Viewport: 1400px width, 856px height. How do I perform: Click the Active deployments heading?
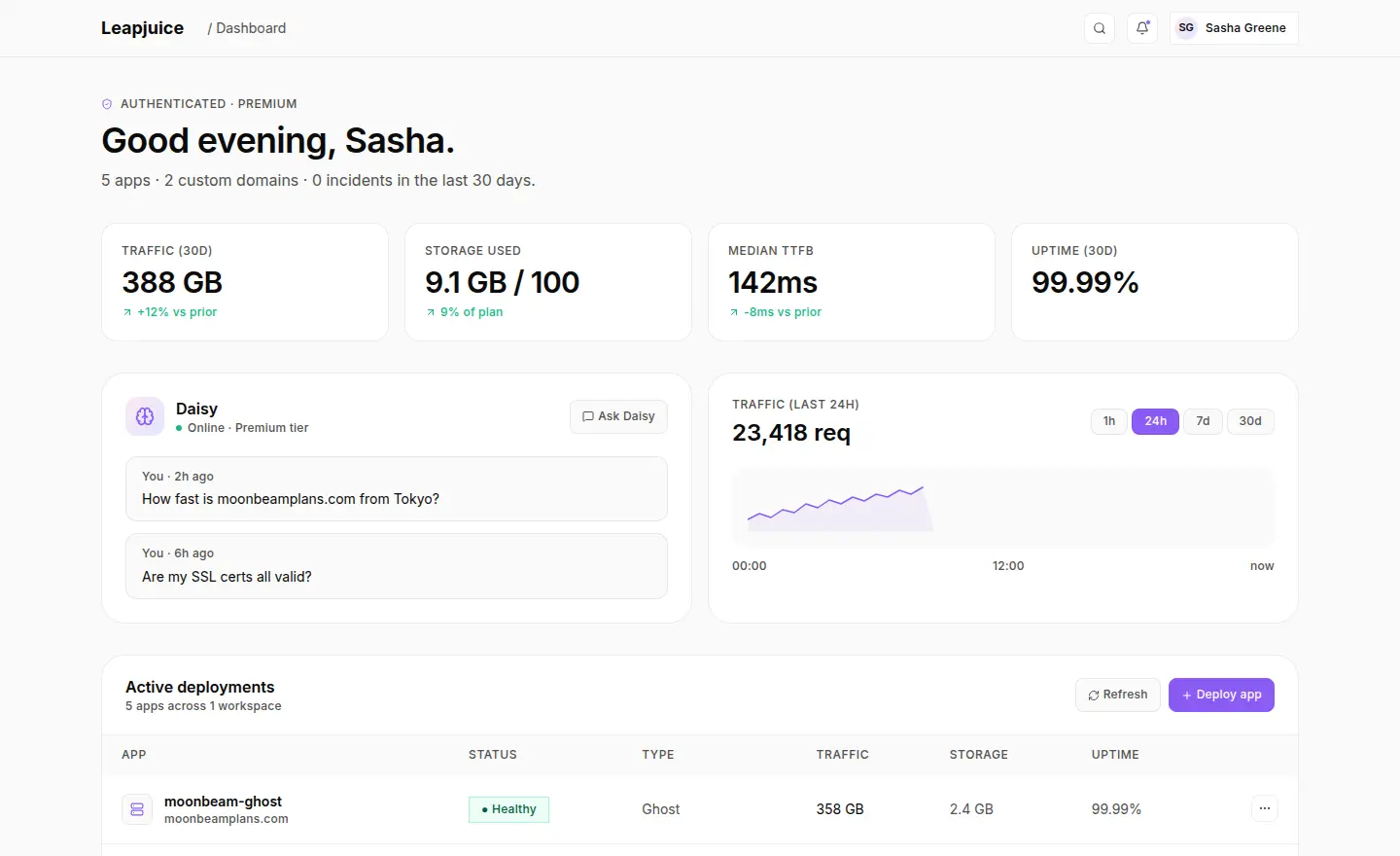pos(200,687)
